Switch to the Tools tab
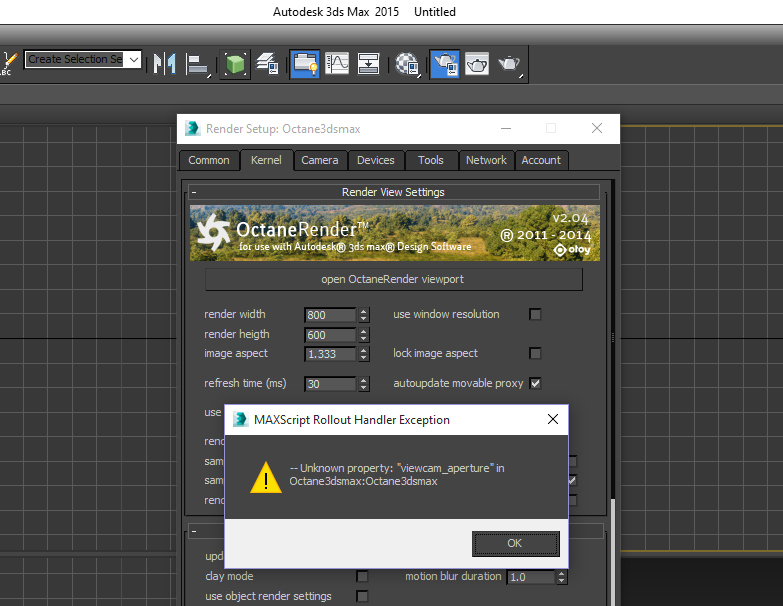Screen dimensions: 783x606 pos(430,160)
